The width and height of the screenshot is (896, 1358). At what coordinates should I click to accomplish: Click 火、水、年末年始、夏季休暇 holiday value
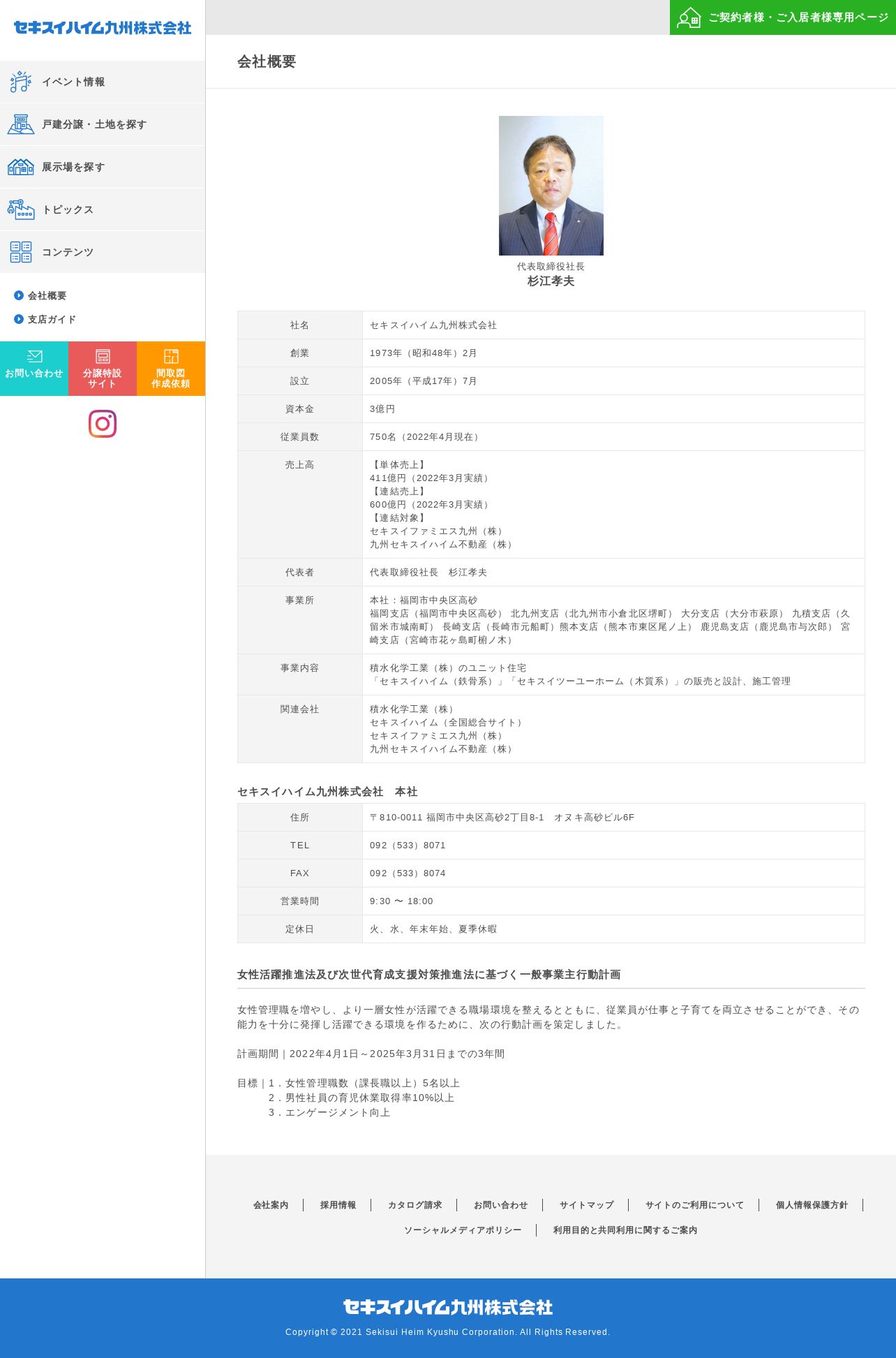[433, 929]
